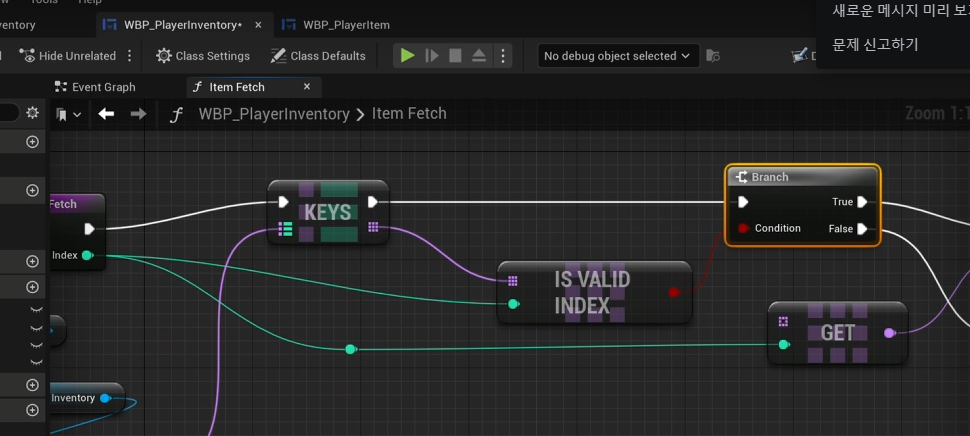Click the Branch False output pin
Image resolution: width=970 pixels, height=436 pixels.
[862, 229]
